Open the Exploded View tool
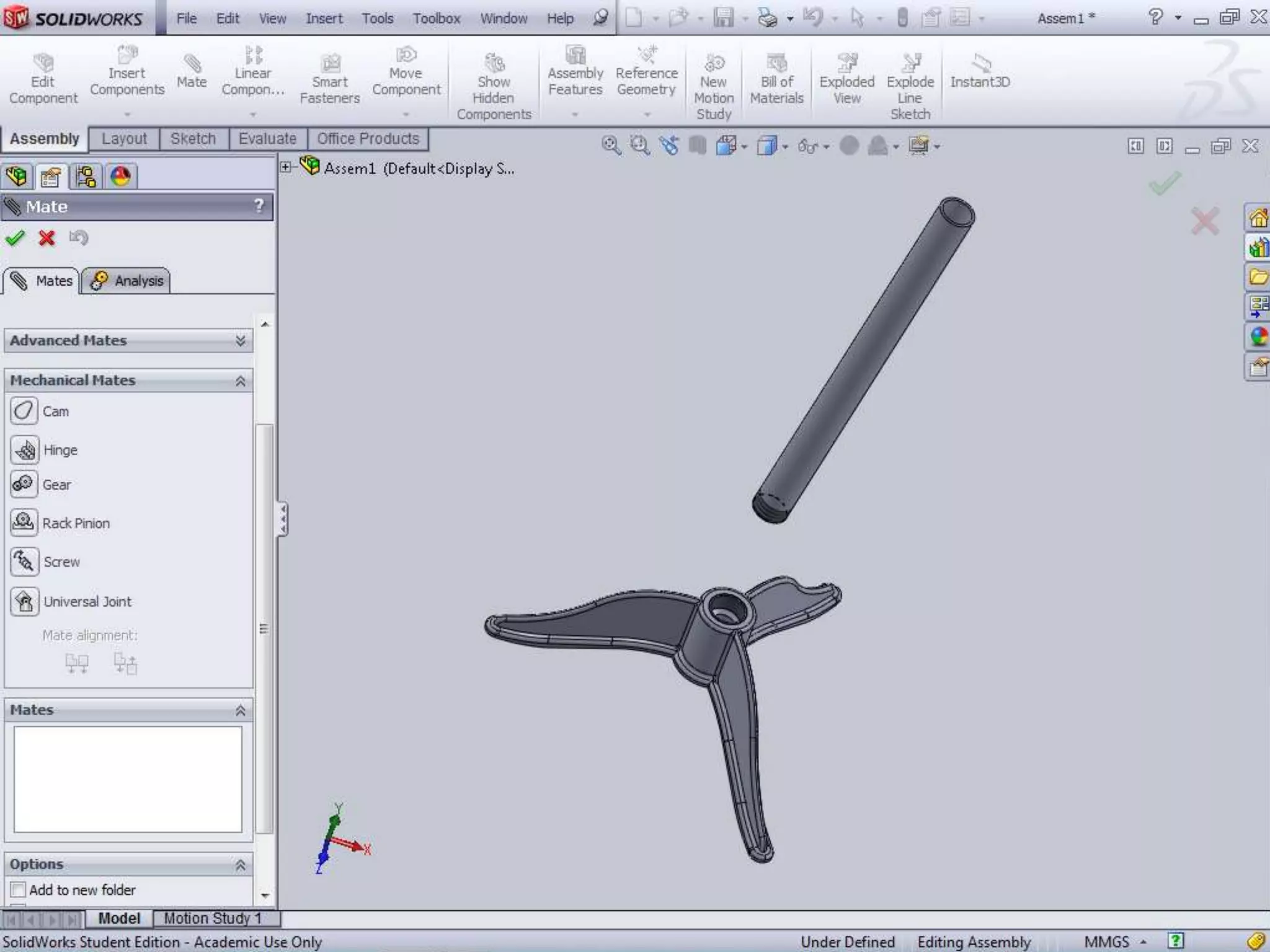 846,81
